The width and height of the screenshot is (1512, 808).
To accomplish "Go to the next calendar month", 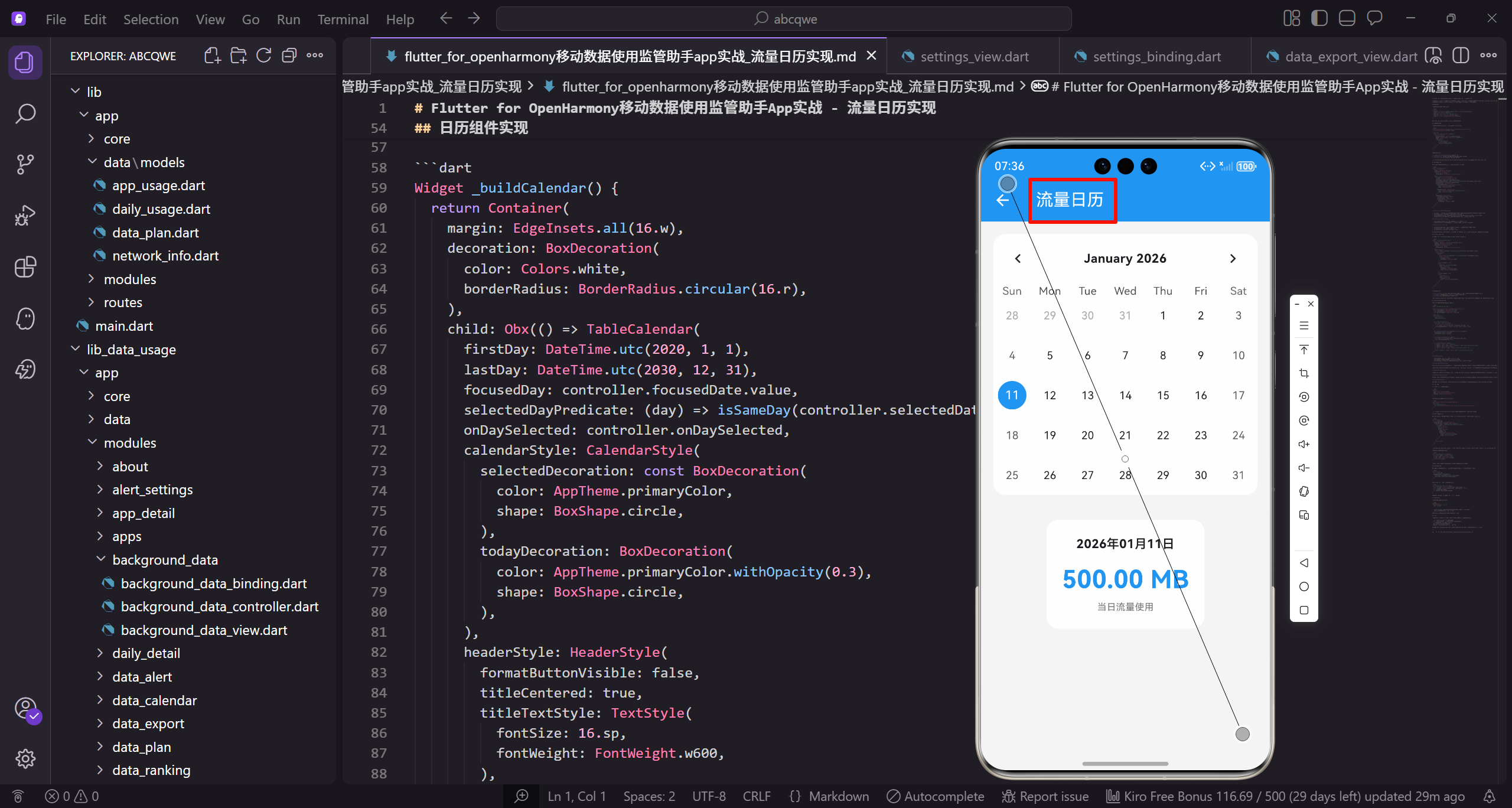I will click(1233, 258).
